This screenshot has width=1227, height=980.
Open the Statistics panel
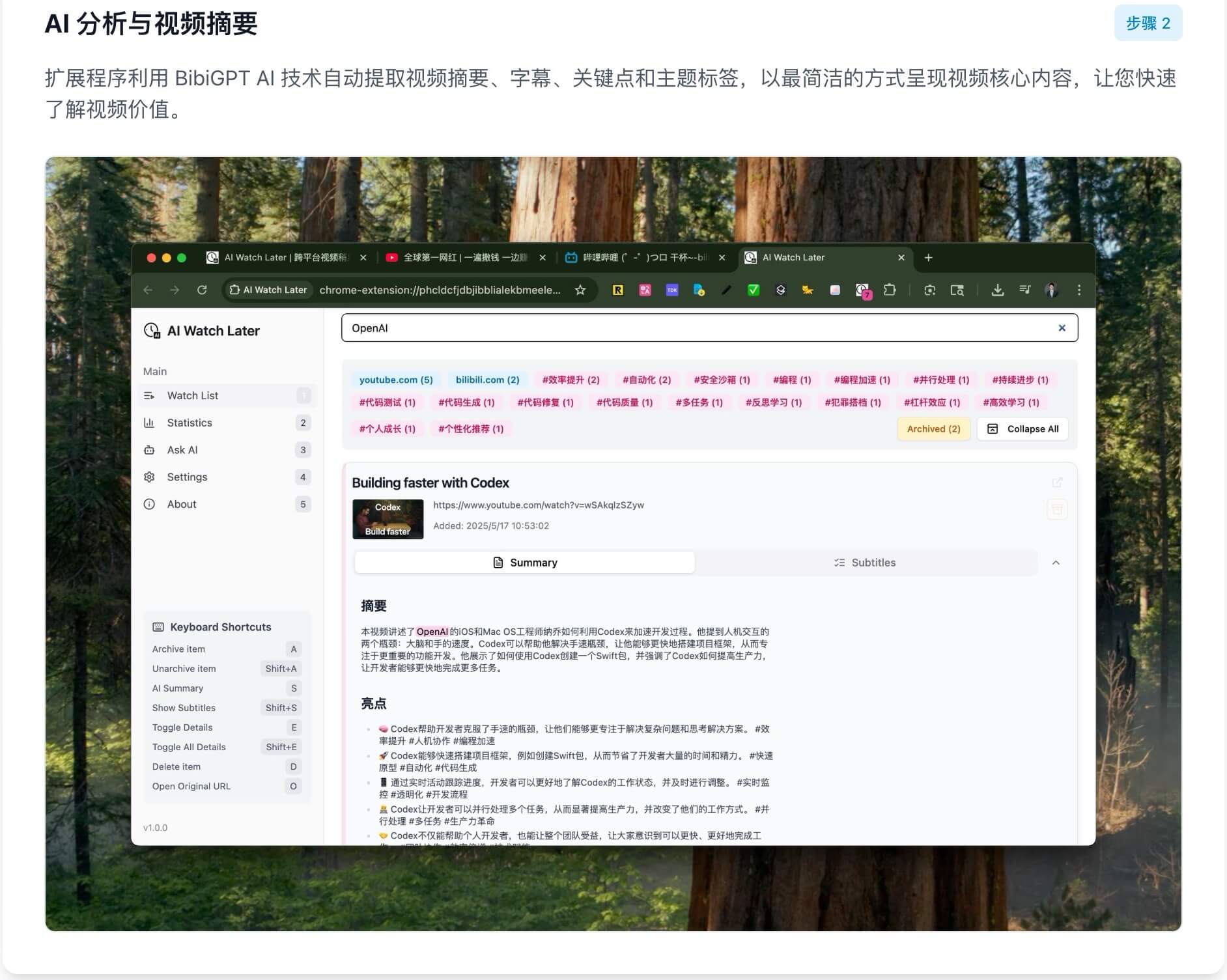189,423
